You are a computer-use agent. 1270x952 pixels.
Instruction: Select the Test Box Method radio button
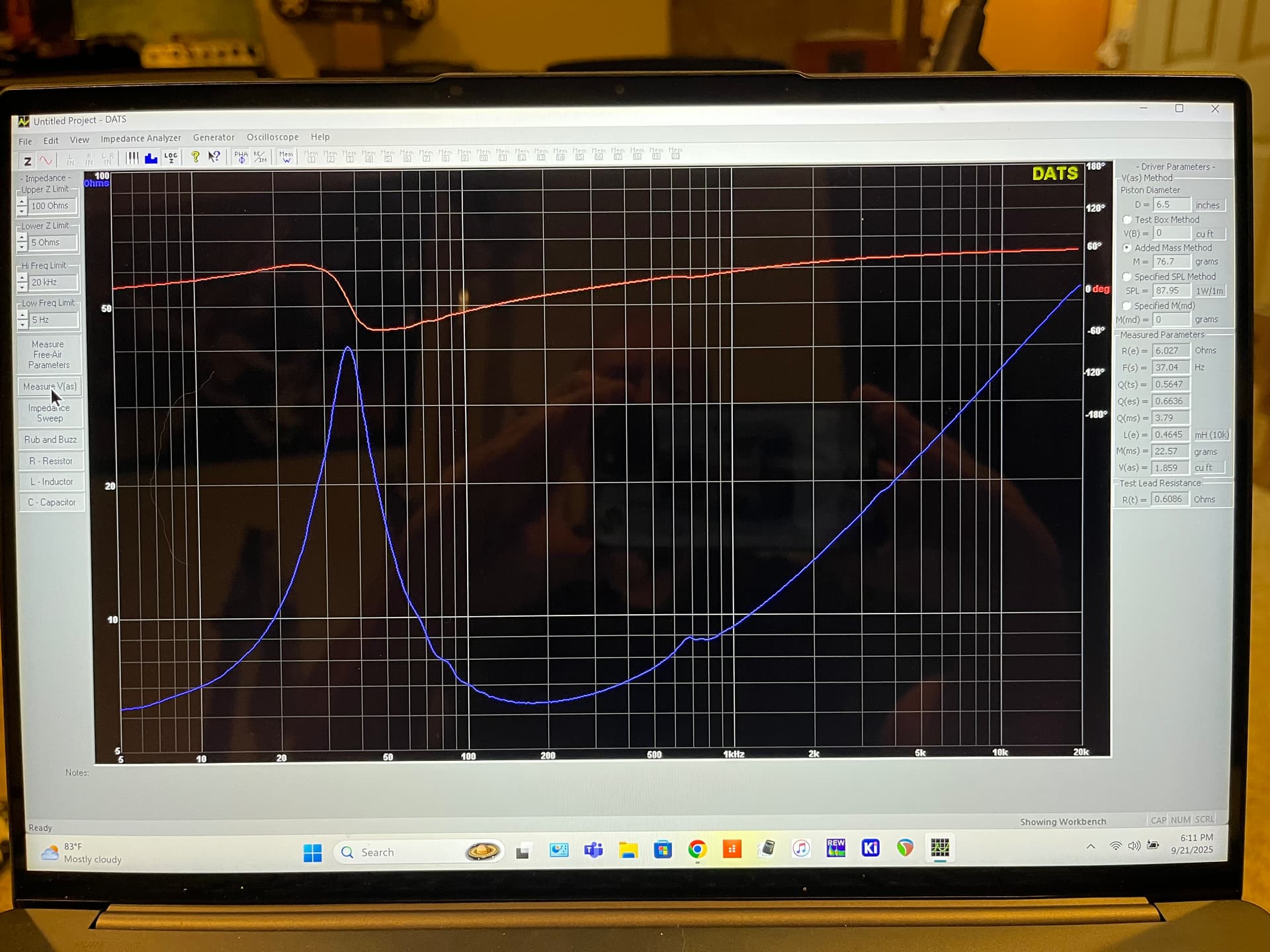pyautogui.click(x=1127, y=219)
